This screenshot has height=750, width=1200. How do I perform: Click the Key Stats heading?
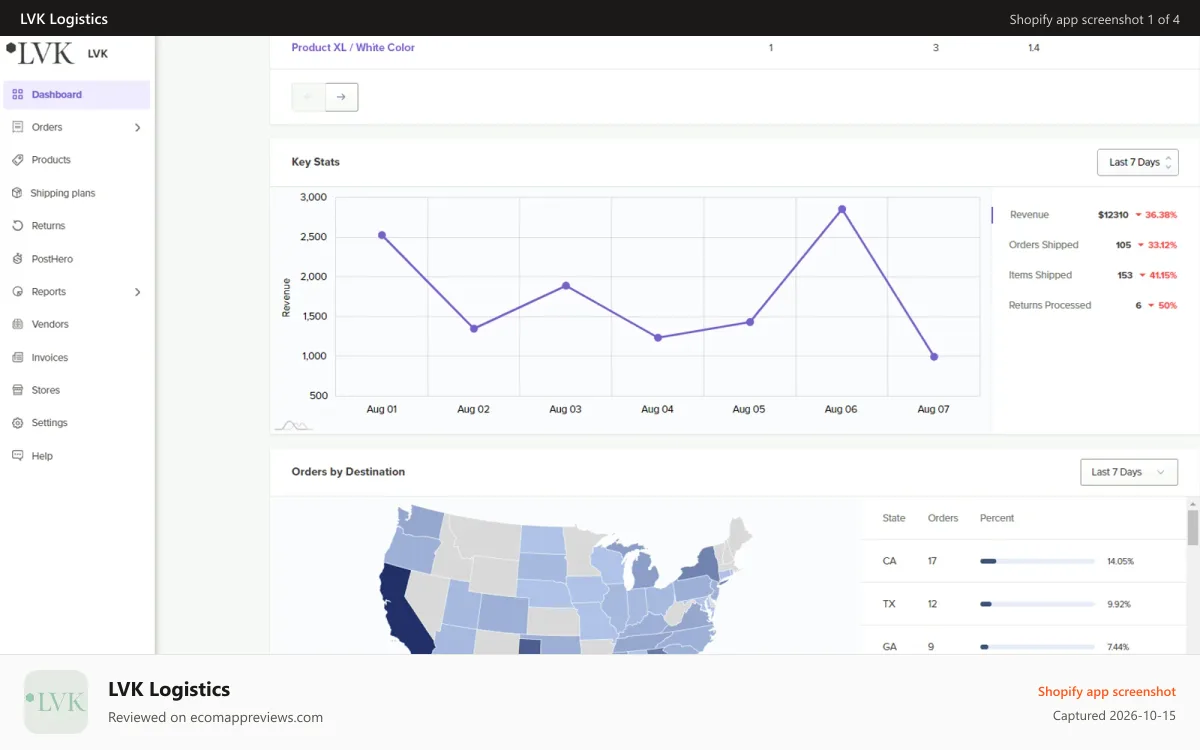[x=316, y=162]
